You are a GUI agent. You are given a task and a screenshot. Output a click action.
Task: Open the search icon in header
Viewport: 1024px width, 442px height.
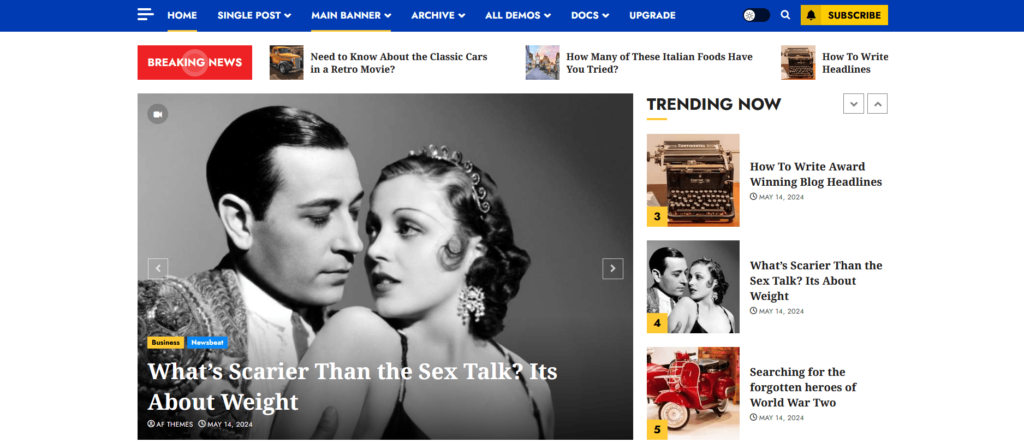[x=785, y=15]
